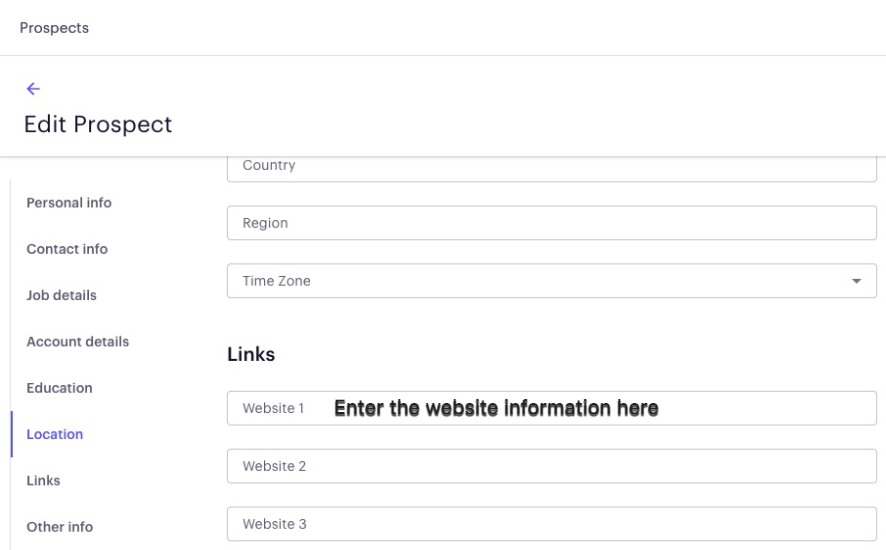Open Other info in the sidebar
The height and width of the screenshot is (550, 886).
59,527
